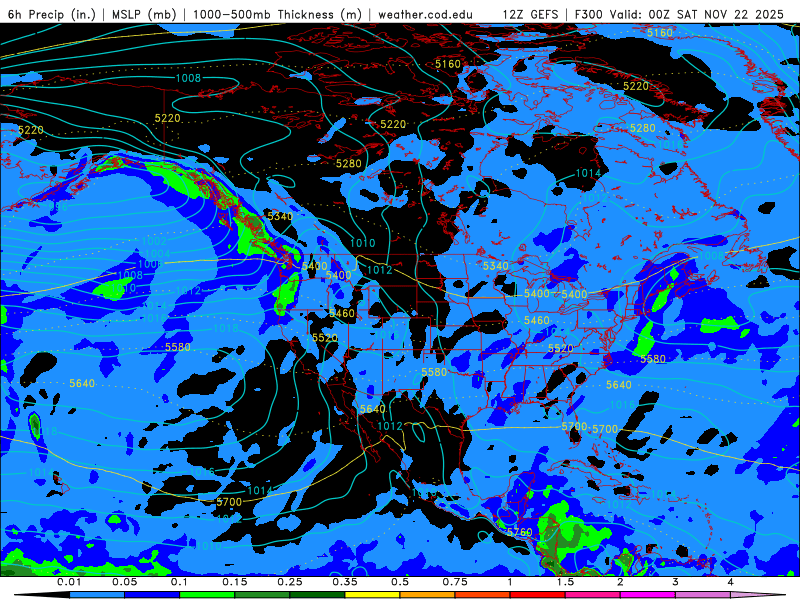The height and width of the screenshot is (600, 800).
Task: Click the "0.5" legend value
Action: pyautogui.click(x=400, y=582)
